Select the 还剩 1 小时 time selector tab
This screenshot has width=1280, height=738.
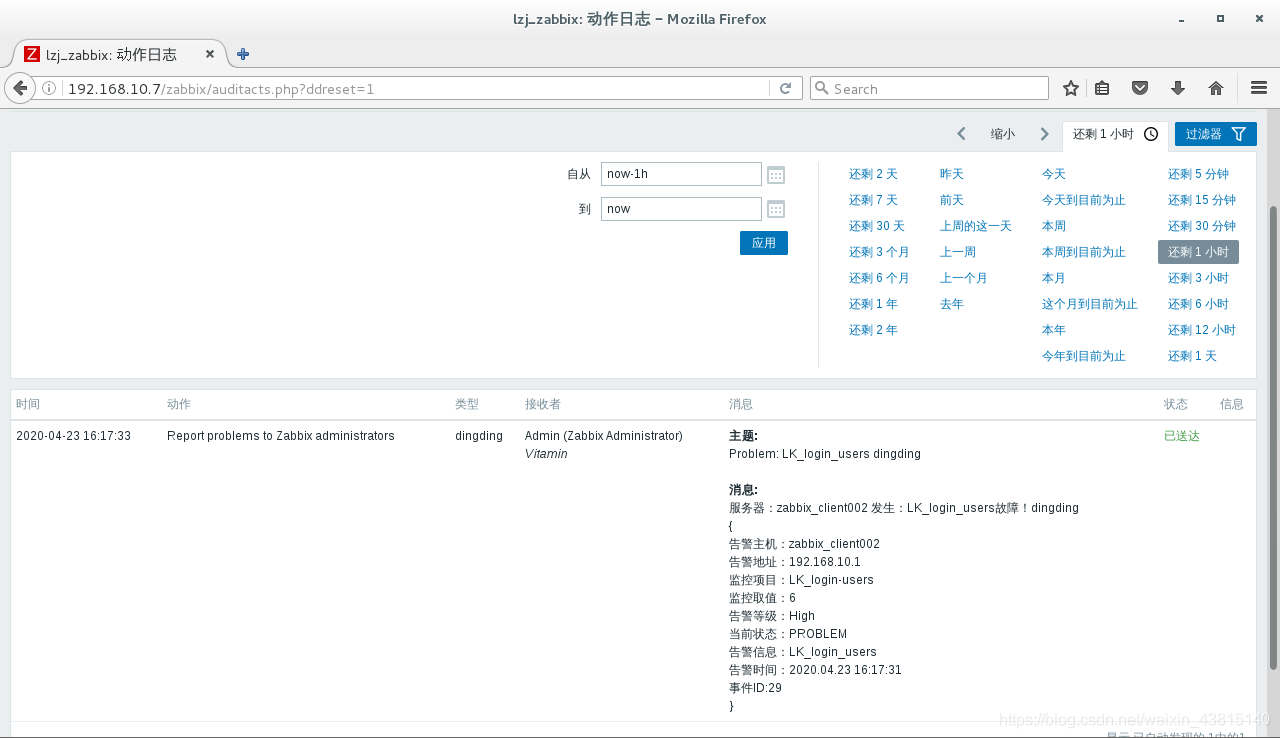[x=1115, y=134]
